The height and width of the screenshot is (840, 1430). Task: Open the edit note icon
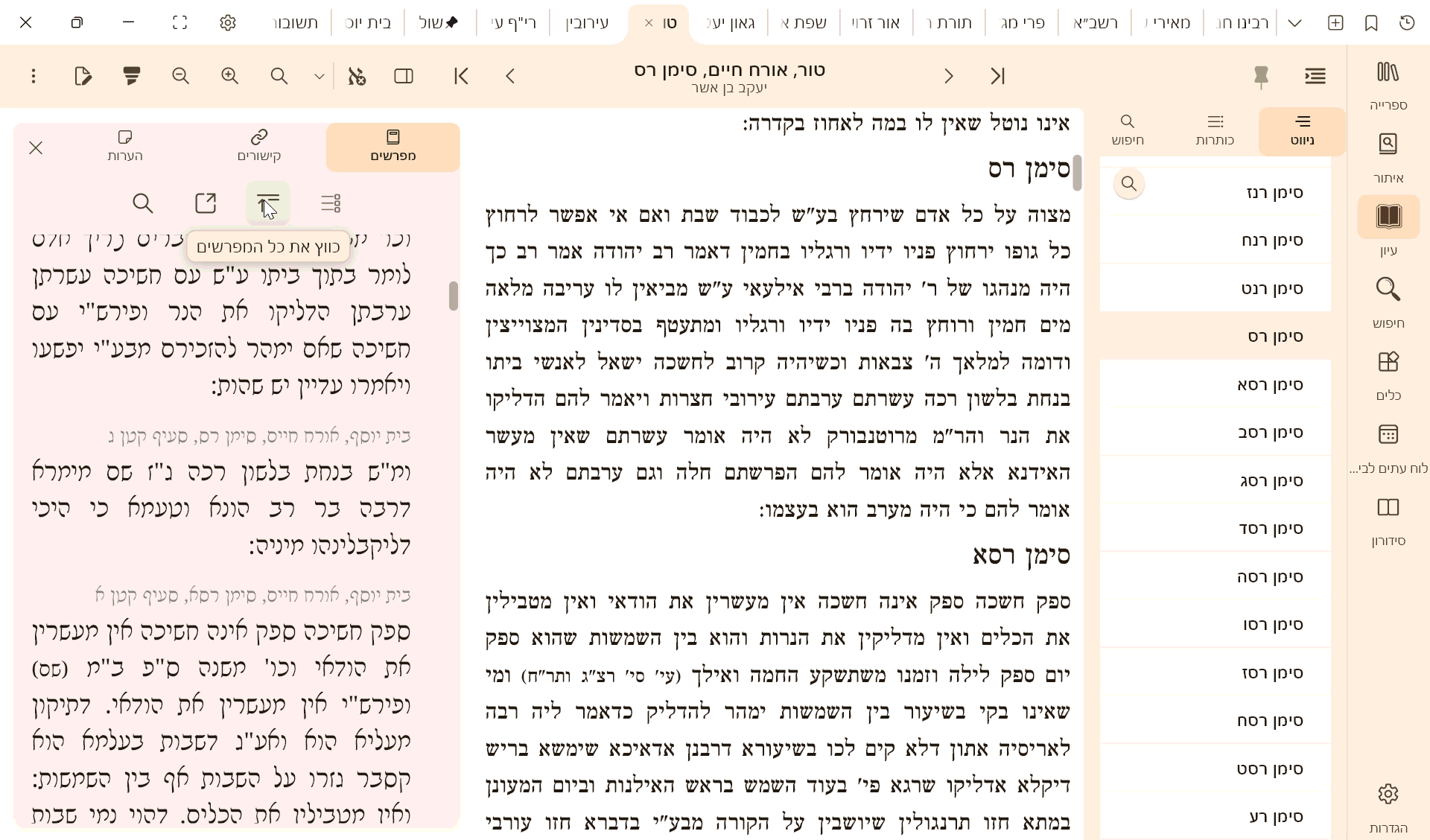[x=83, y=76]
